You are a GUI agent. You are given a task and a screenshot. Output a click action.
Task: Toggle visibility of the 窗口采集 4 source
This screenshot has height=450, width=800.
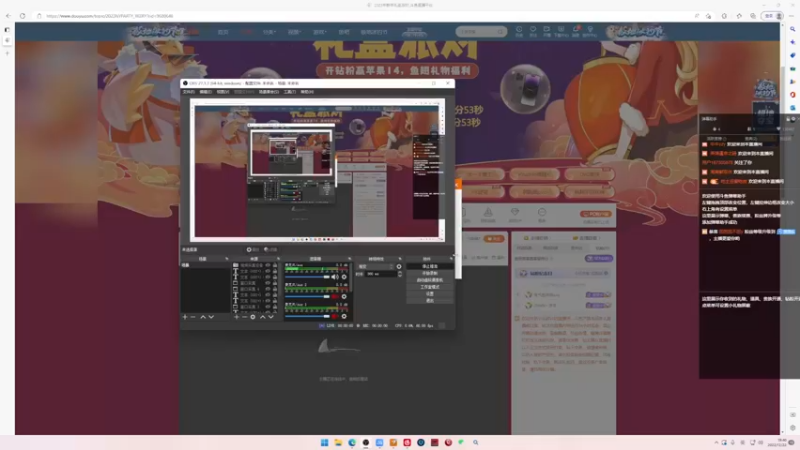coord(268,289)
